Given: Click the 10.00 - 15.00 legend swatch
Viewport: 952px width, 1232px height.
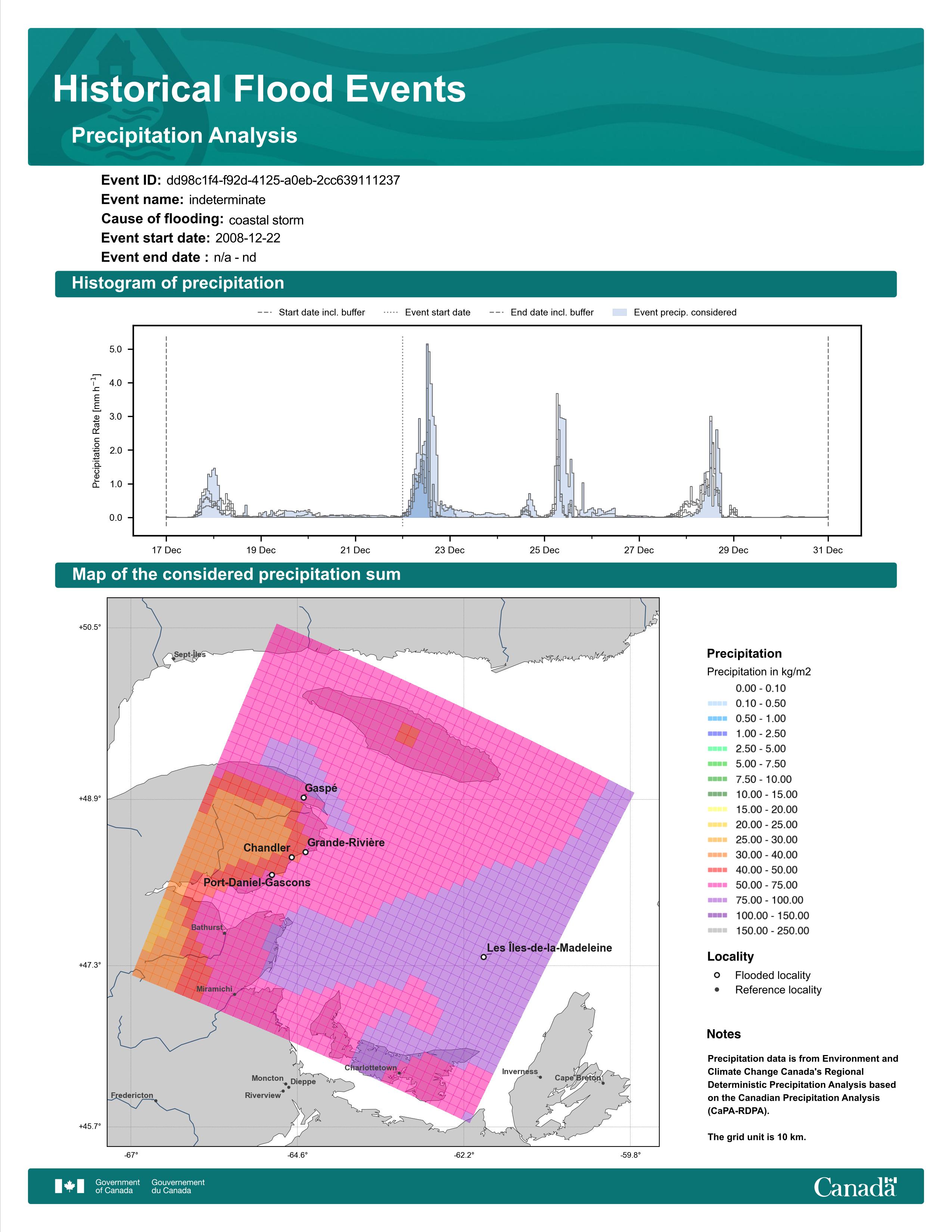Looking at the screenshot, I should [x=718, y=794].
